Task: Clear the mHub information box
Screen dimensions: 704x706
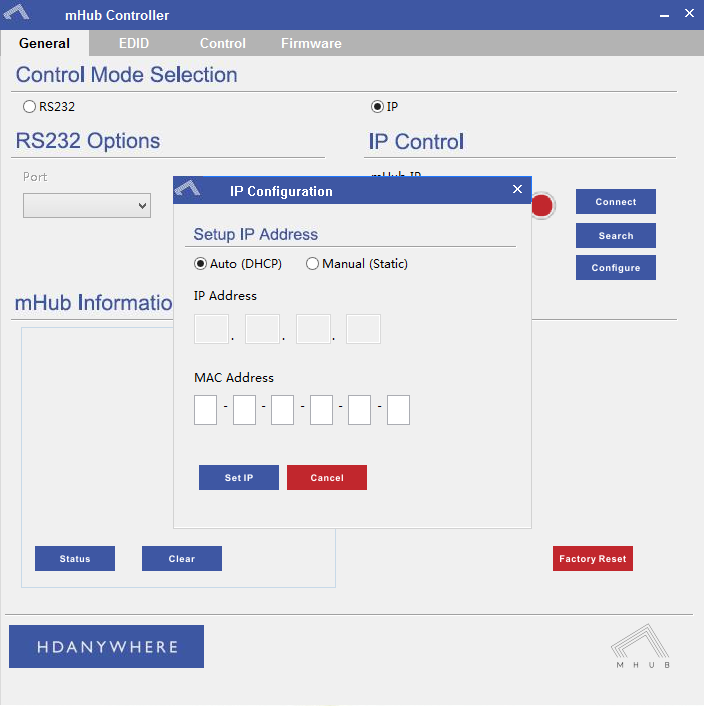Action: [182, 558]
